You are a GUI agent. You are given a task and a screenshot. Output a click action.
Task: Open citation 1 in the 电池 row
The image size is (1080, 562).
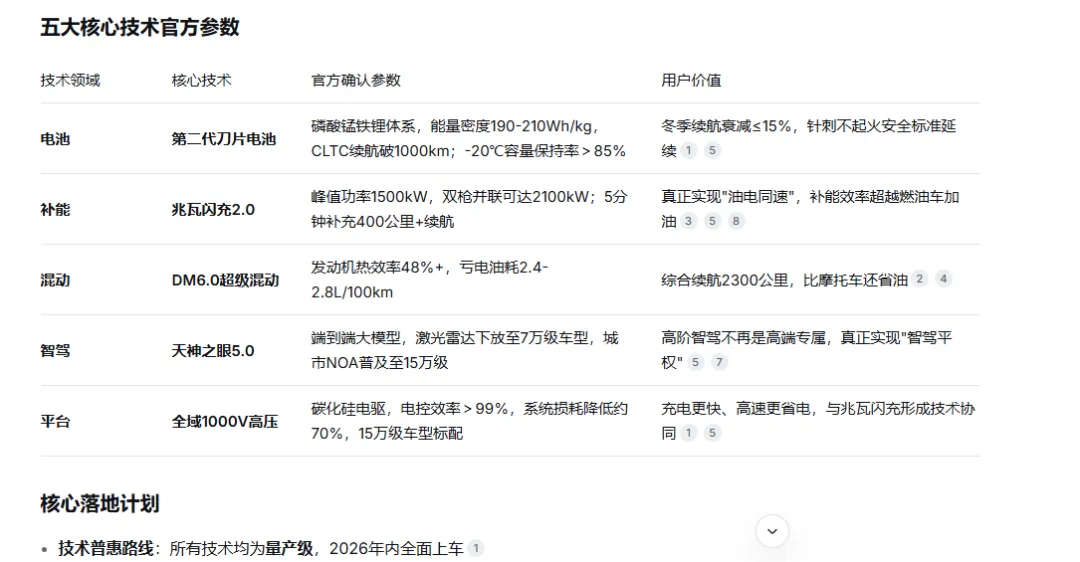click(689, 150)
